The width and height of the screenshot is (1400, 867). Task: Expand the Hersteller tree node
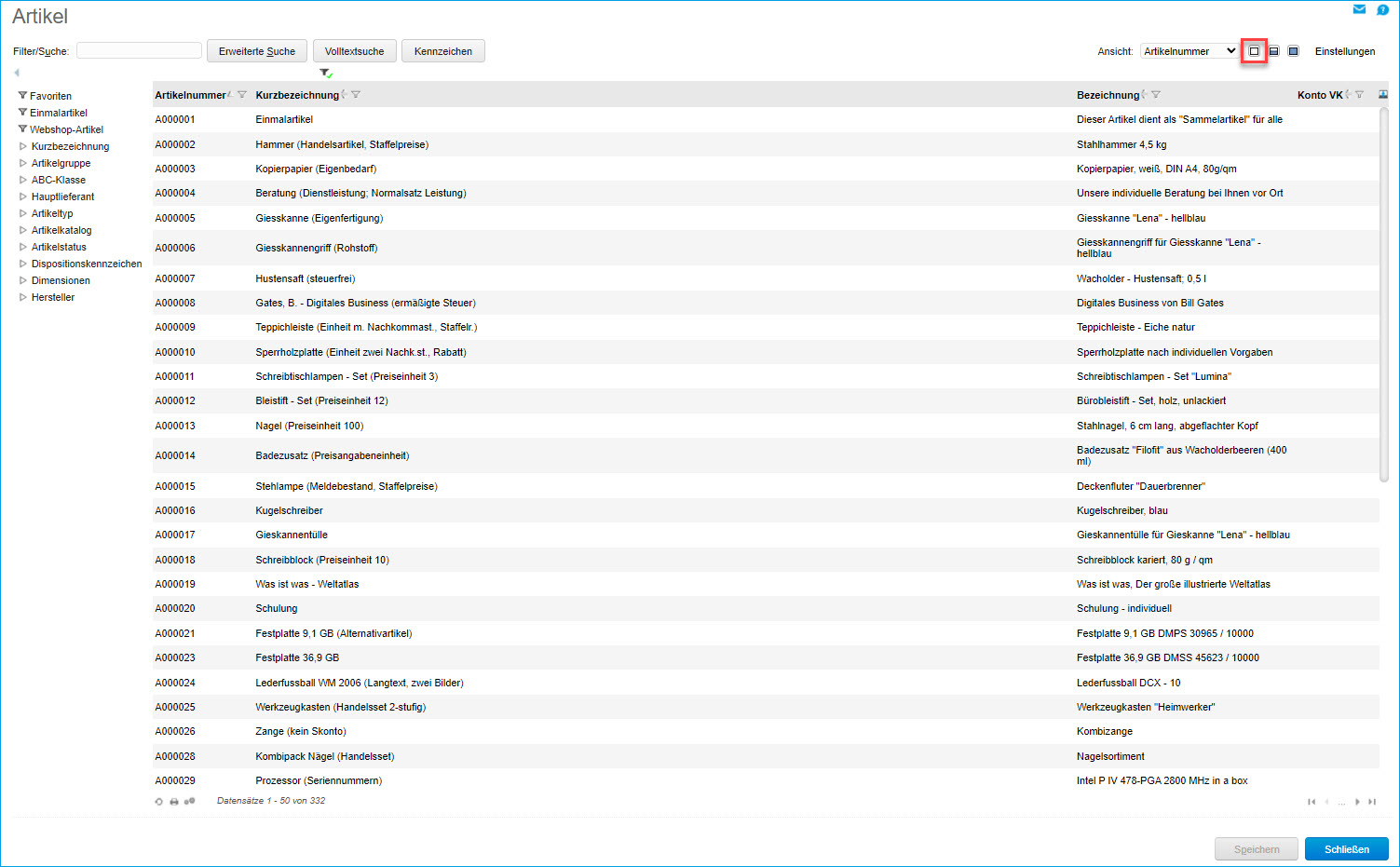click(23, 297)
